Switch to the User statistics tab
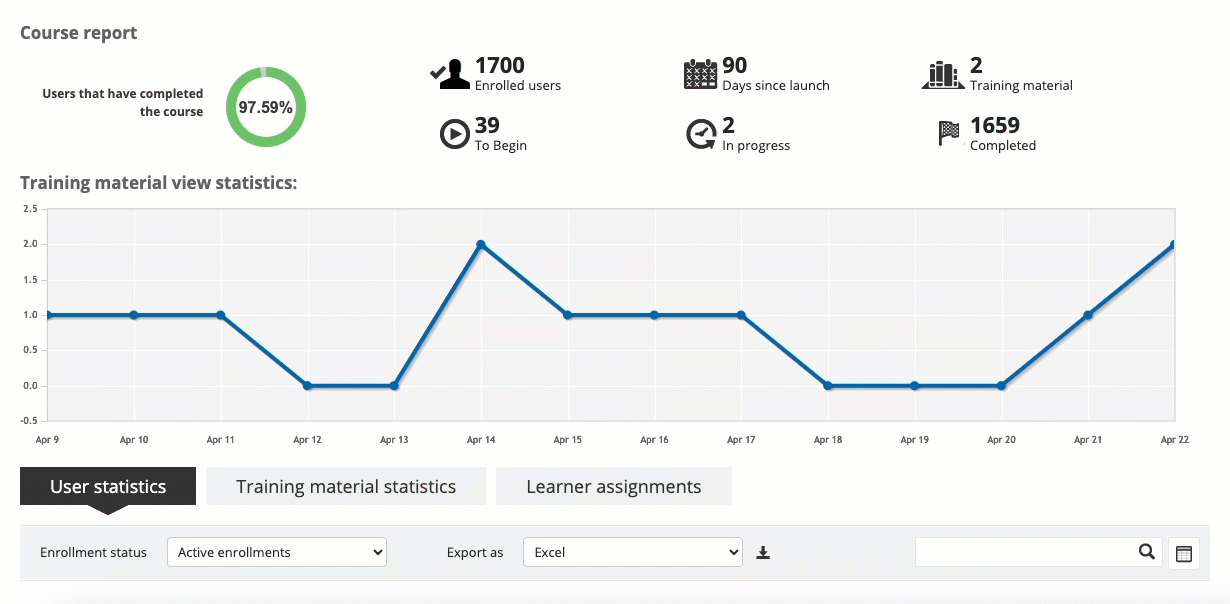This screenshot has width=1230, height=604. pyautogui.click(x=108, y=487)
